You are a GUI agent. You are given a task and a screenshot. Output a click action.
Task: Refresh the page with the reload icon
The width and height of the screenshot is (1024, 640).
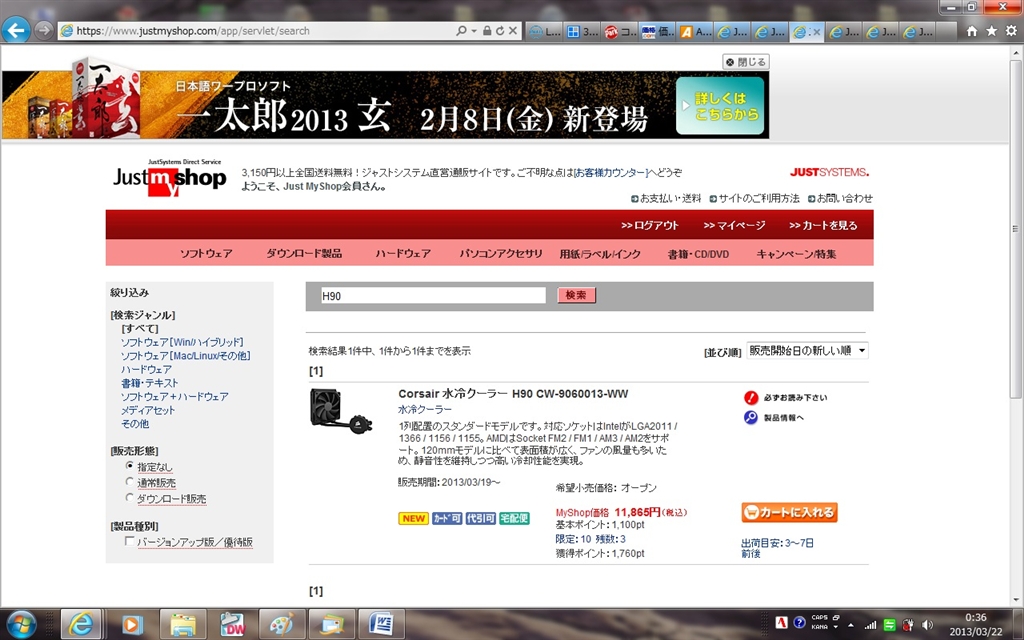click(x=500, y=31)
